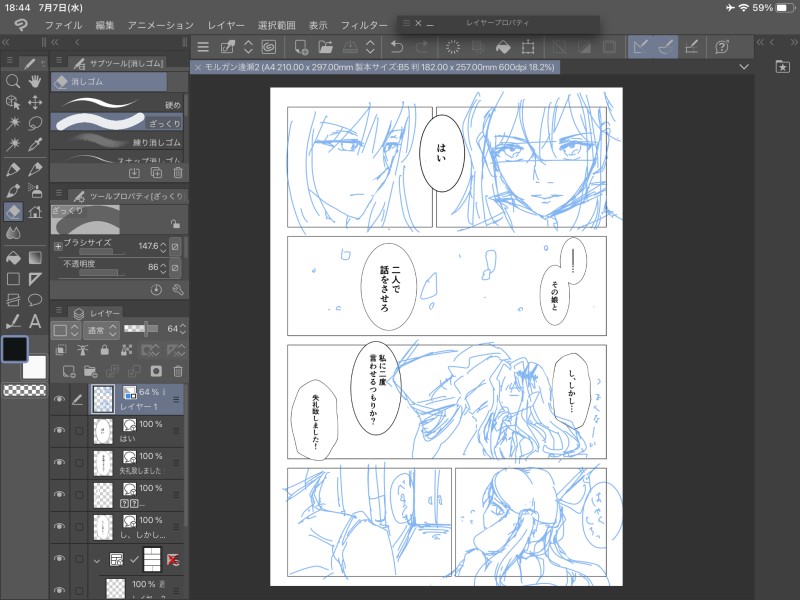The width and height of the screenshot is (800, 600).
Task: Adjust brush size stepper arrows
Action: click(163, 247)
